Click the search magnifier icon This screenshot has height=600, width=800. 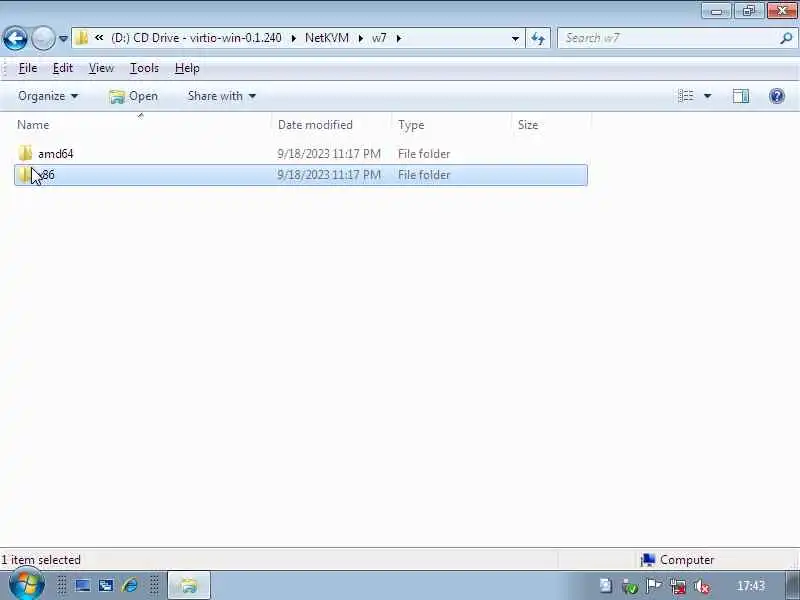(786, 38)
